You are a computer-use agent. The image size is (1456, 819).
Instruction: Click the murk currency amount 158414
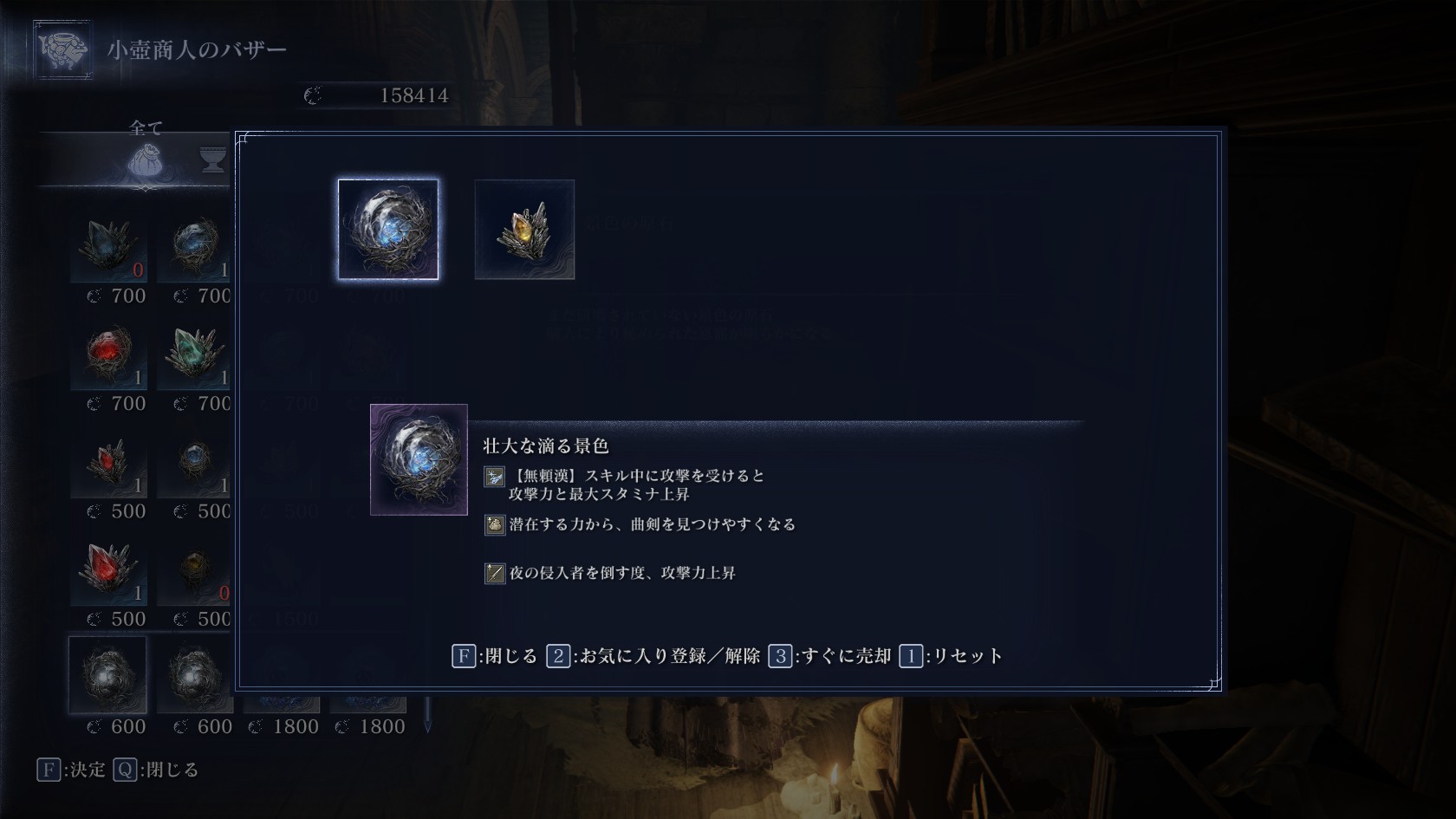[x=414, y=95]
